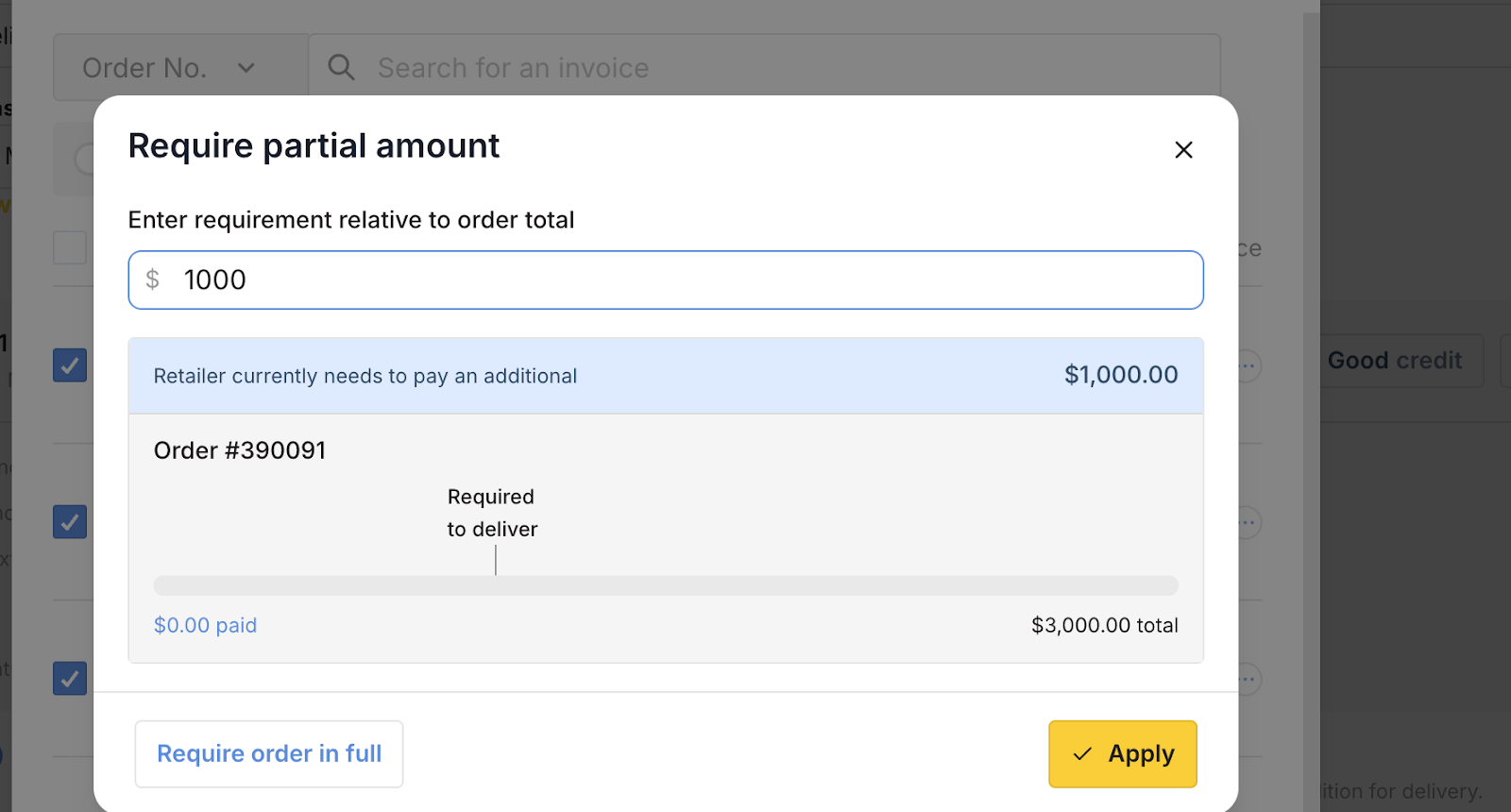Viewport: 1511px width, 812px height.
Task: Close the Require partial amount dialog
Action: (x=1183, y=150)
